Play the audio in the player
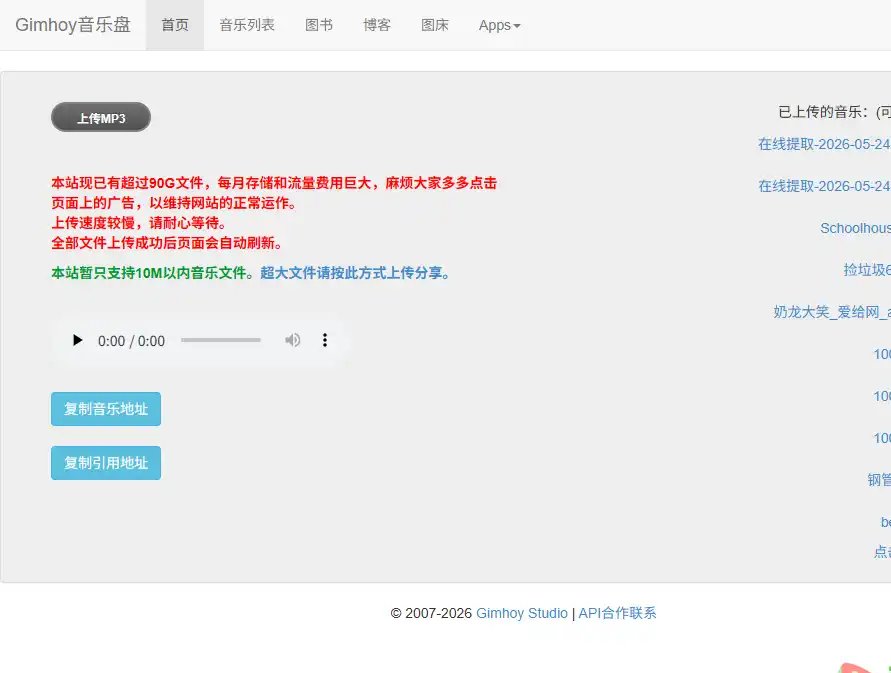 pos(77,340)
